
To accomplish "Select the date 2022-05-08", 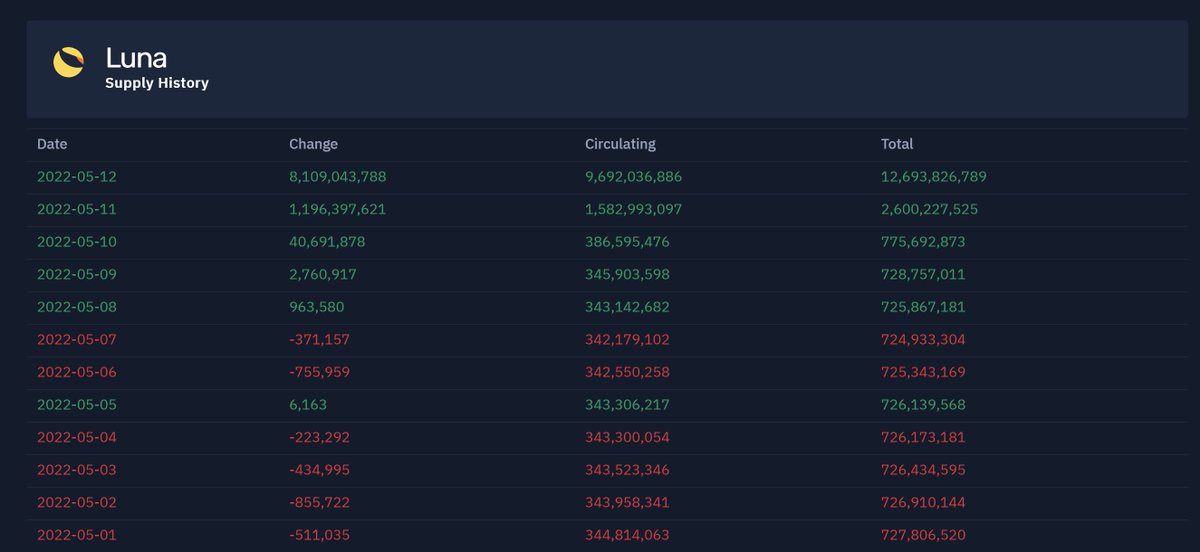I will 77,307.
